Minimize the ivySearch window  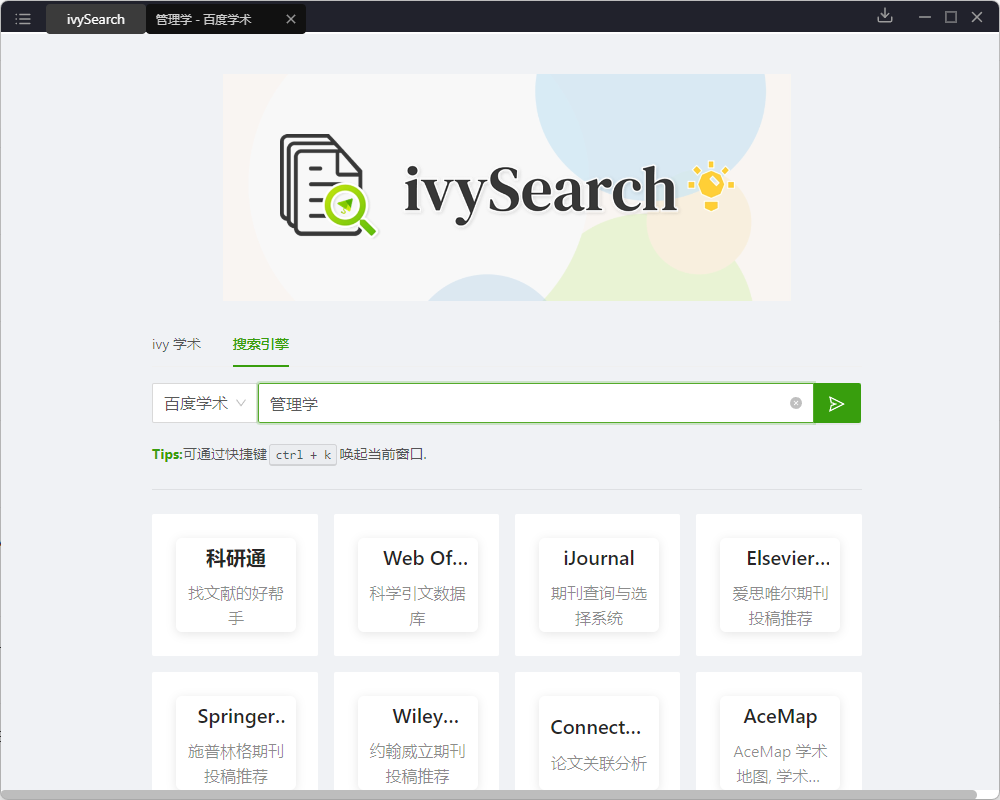pos(925,17)
